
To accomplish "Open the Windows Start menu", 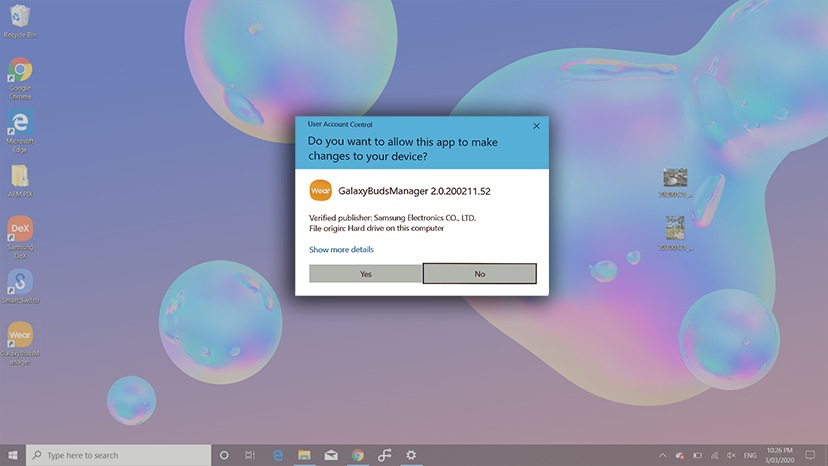I will pyautogui.click(x=13, y=455).
